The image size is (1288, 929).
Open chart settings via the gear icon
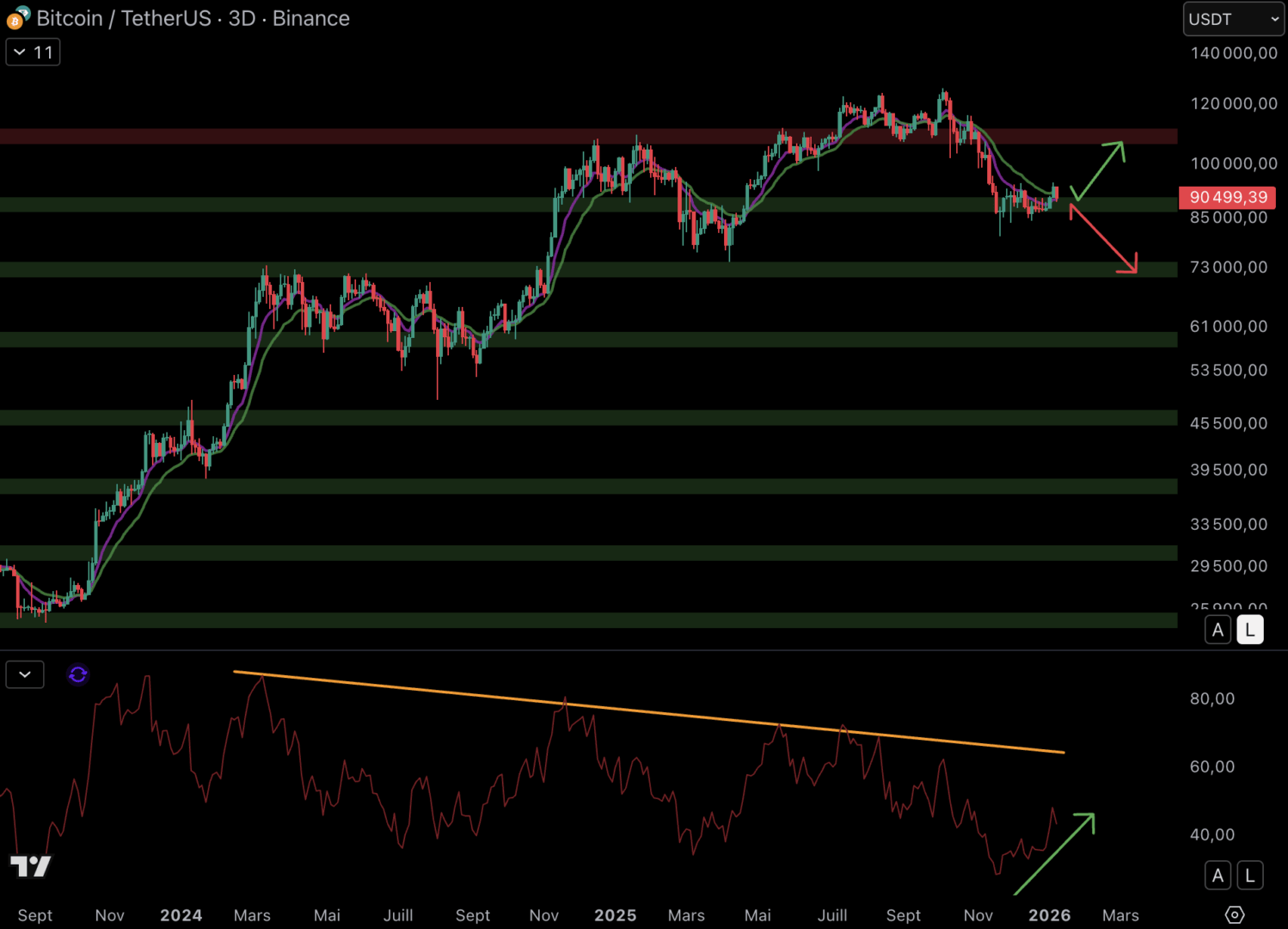click(x=1236, y=916)
